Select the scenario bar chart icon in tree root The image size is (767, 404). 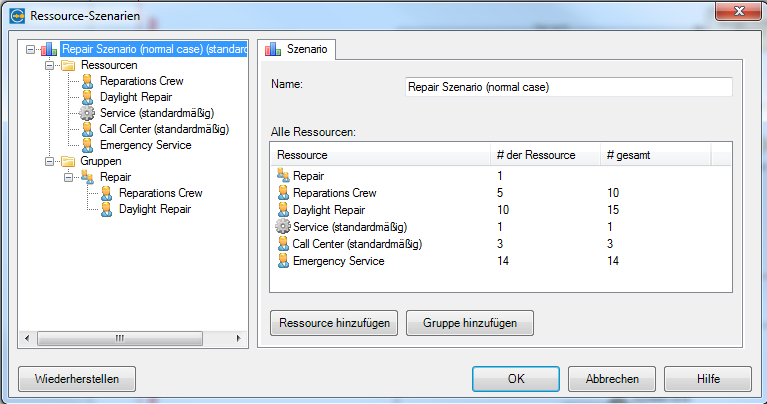(x=49, y=49)
